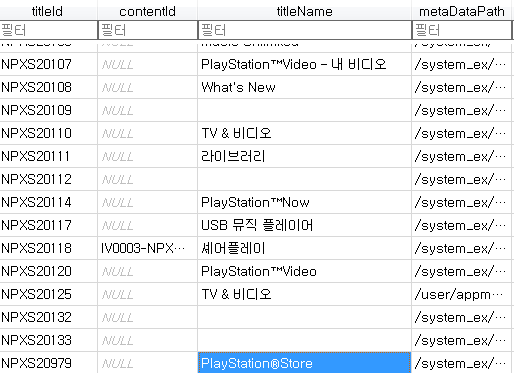This screenshot has height=373, width=514.
Task: Click the metaDataPath column header
Action: click(461, 11)
